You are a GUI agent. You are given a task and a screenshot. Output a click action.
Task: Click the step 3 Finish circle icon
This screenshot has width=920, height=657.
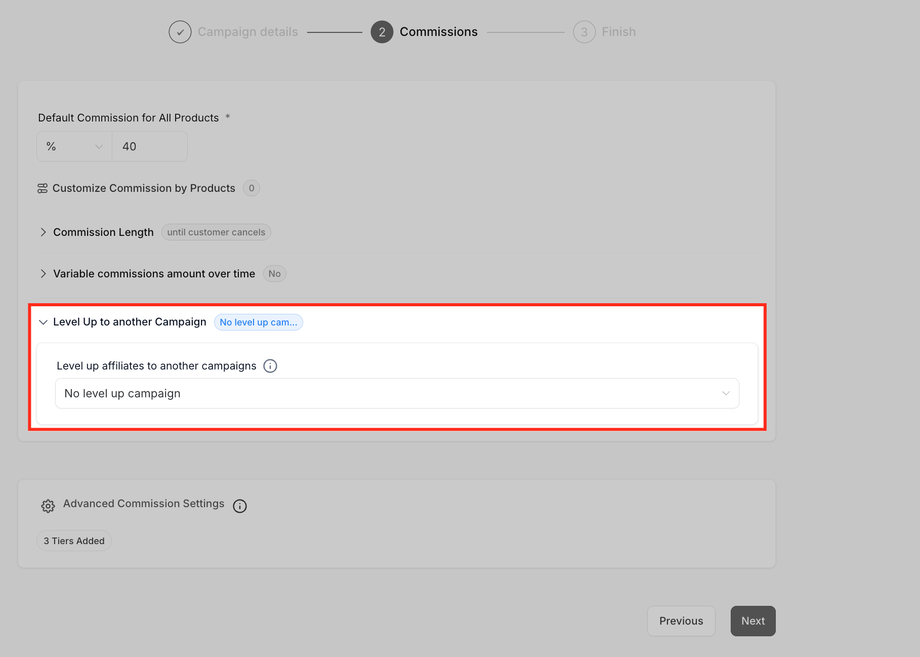[584, 32]
